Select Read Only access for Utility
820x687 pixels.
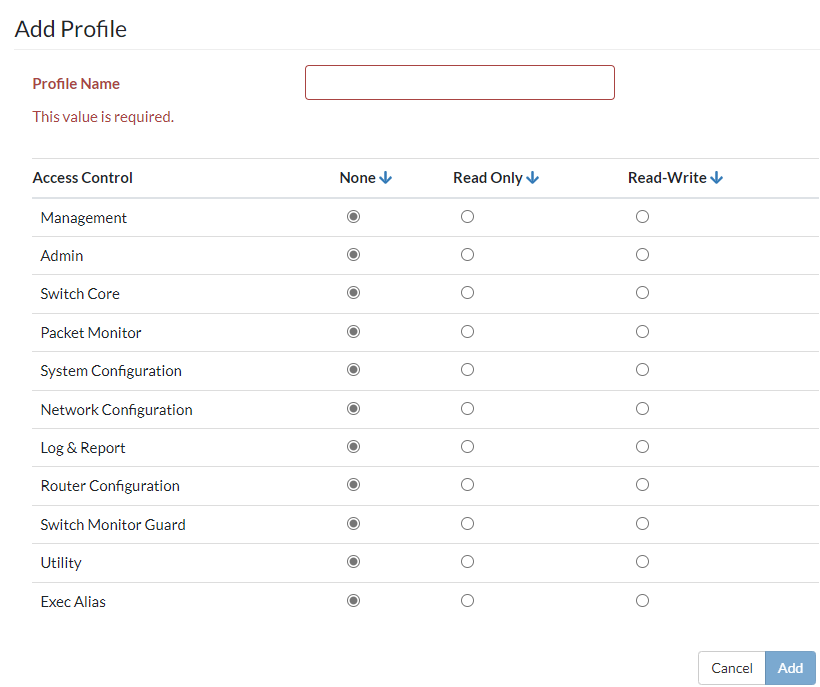pos(467,562)
